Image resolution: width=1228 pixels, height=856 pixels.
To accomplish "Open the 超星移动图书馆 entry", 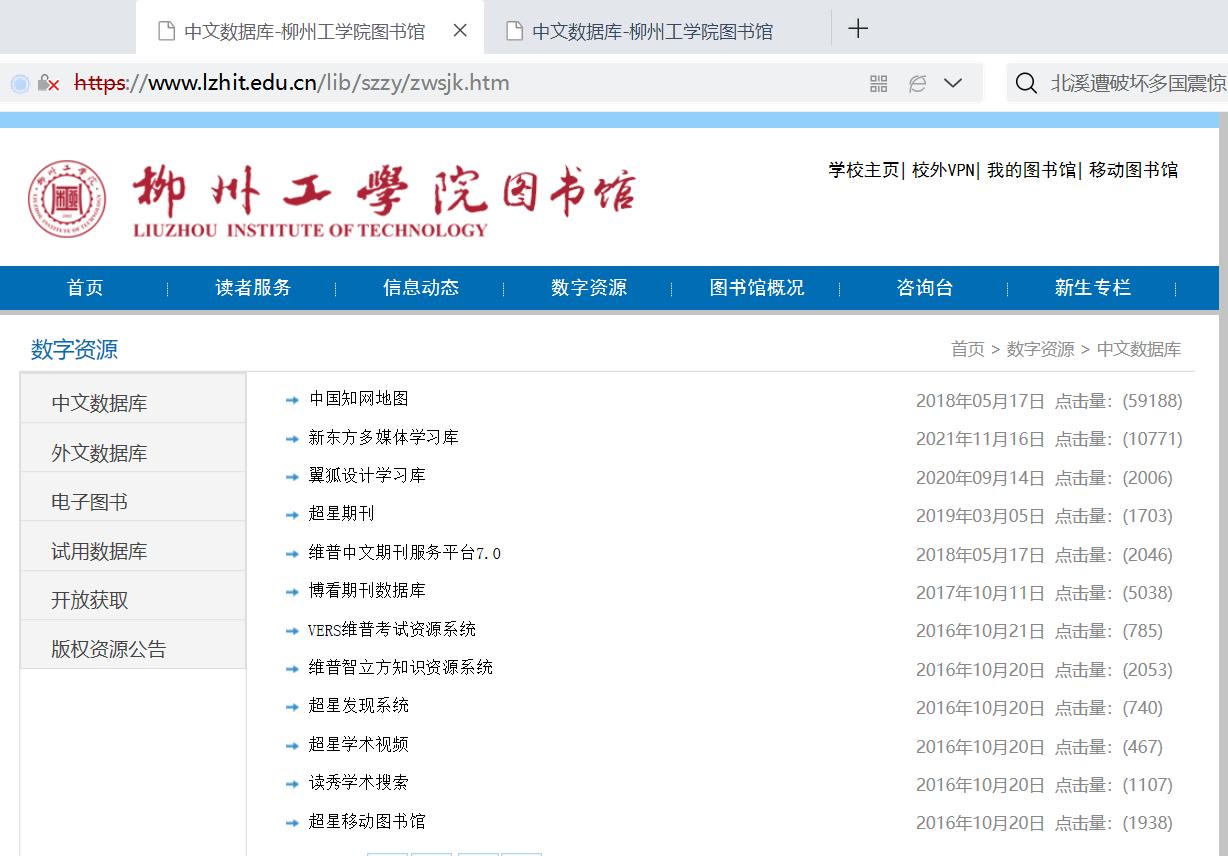I will click(367, 821).
